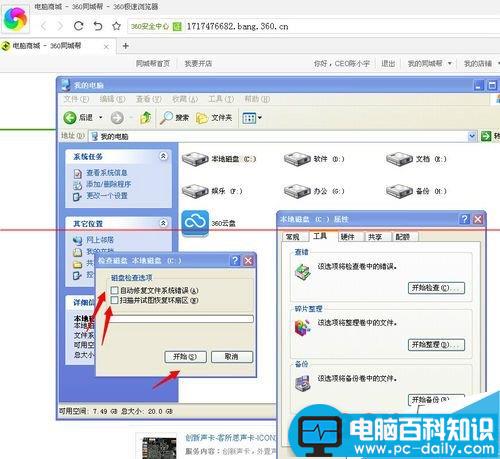Click the 搜索 search toolbar button
The image size is (500, 459).
(x=174, y=117)
